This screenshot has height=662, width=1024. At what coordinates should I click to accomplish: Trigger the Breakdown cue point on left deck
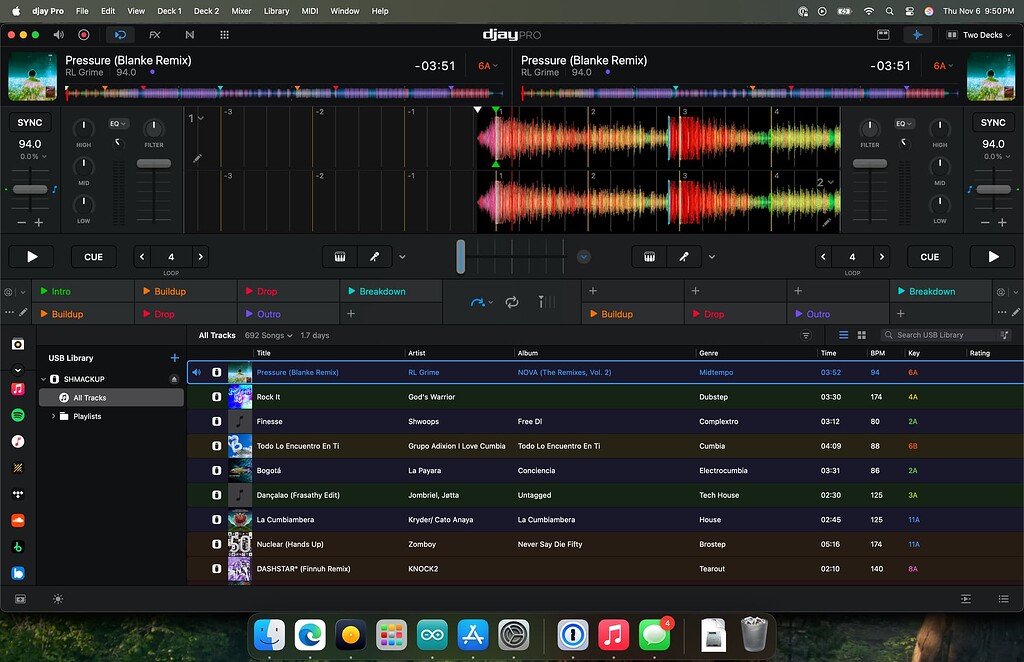coord(391,291)
